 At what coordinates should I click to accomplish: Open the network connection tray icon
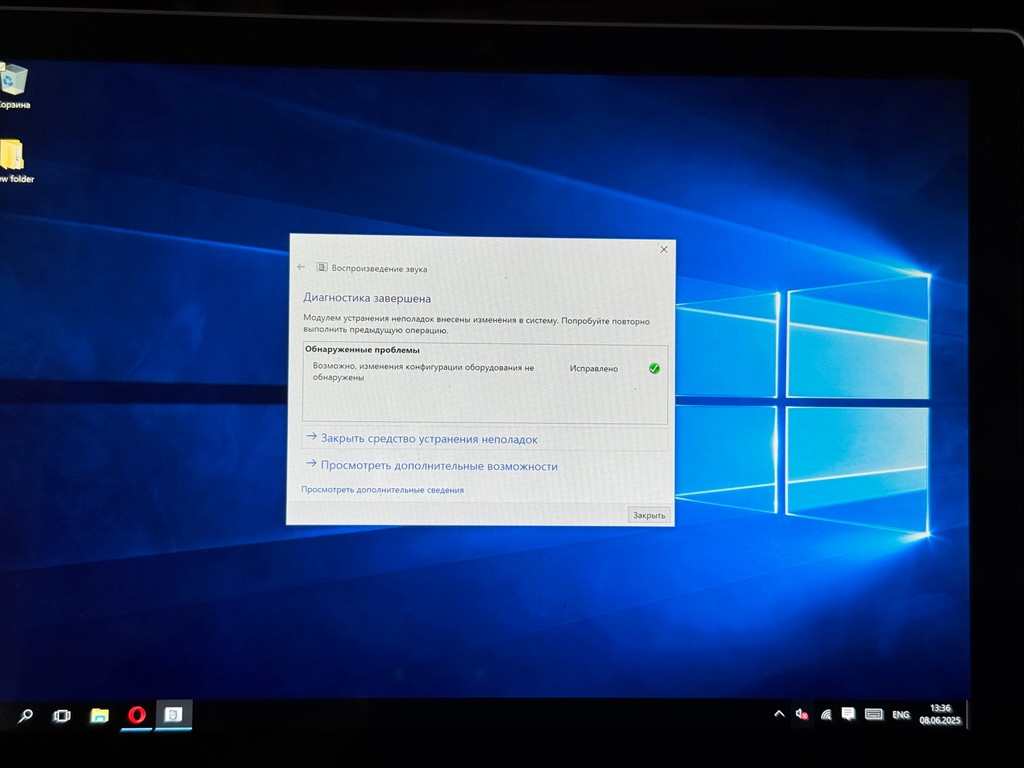pyautogui.click(x=826, y=715)
